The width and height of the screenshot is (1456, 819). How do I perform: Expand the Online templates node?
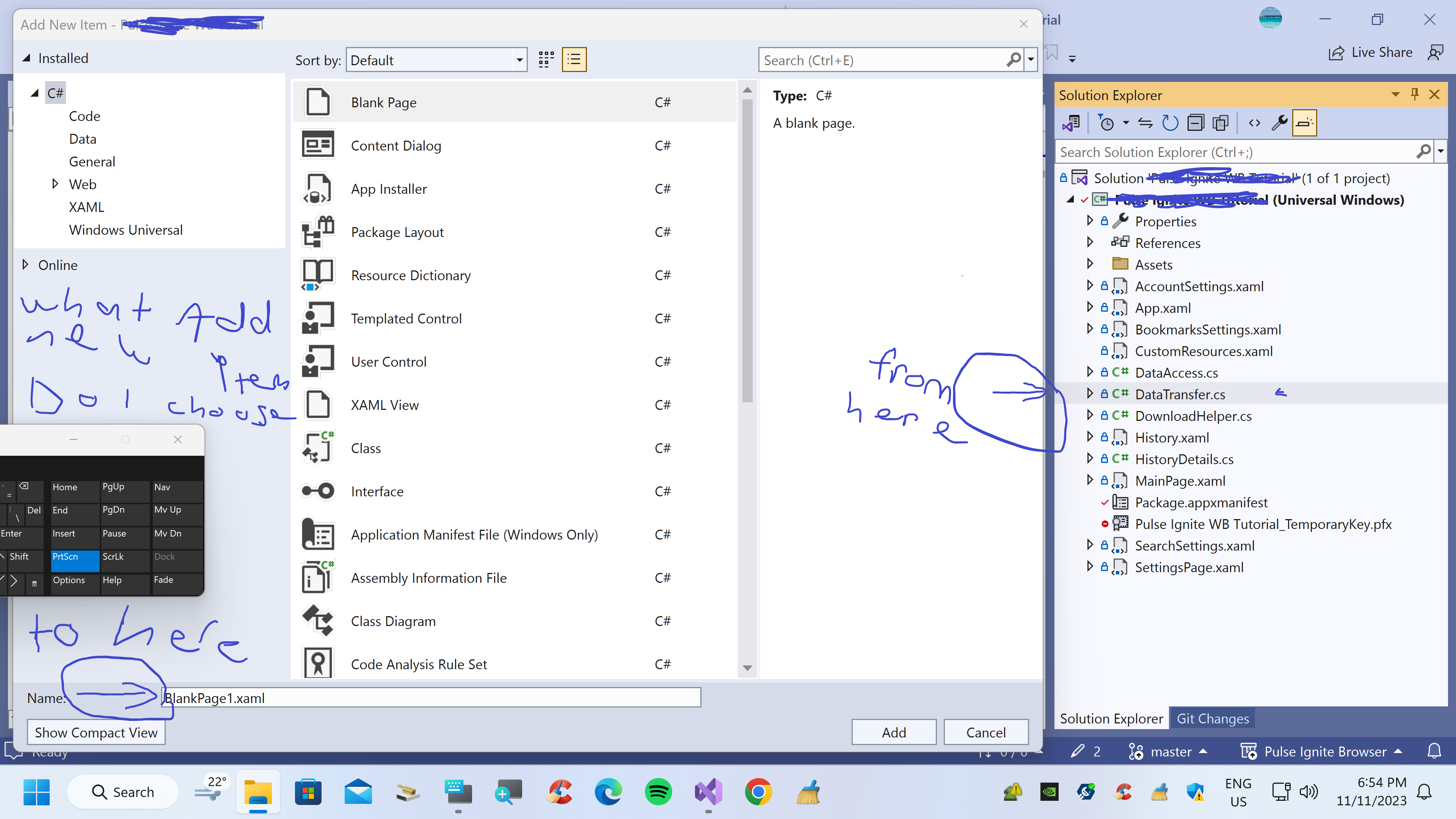(25, 265)
